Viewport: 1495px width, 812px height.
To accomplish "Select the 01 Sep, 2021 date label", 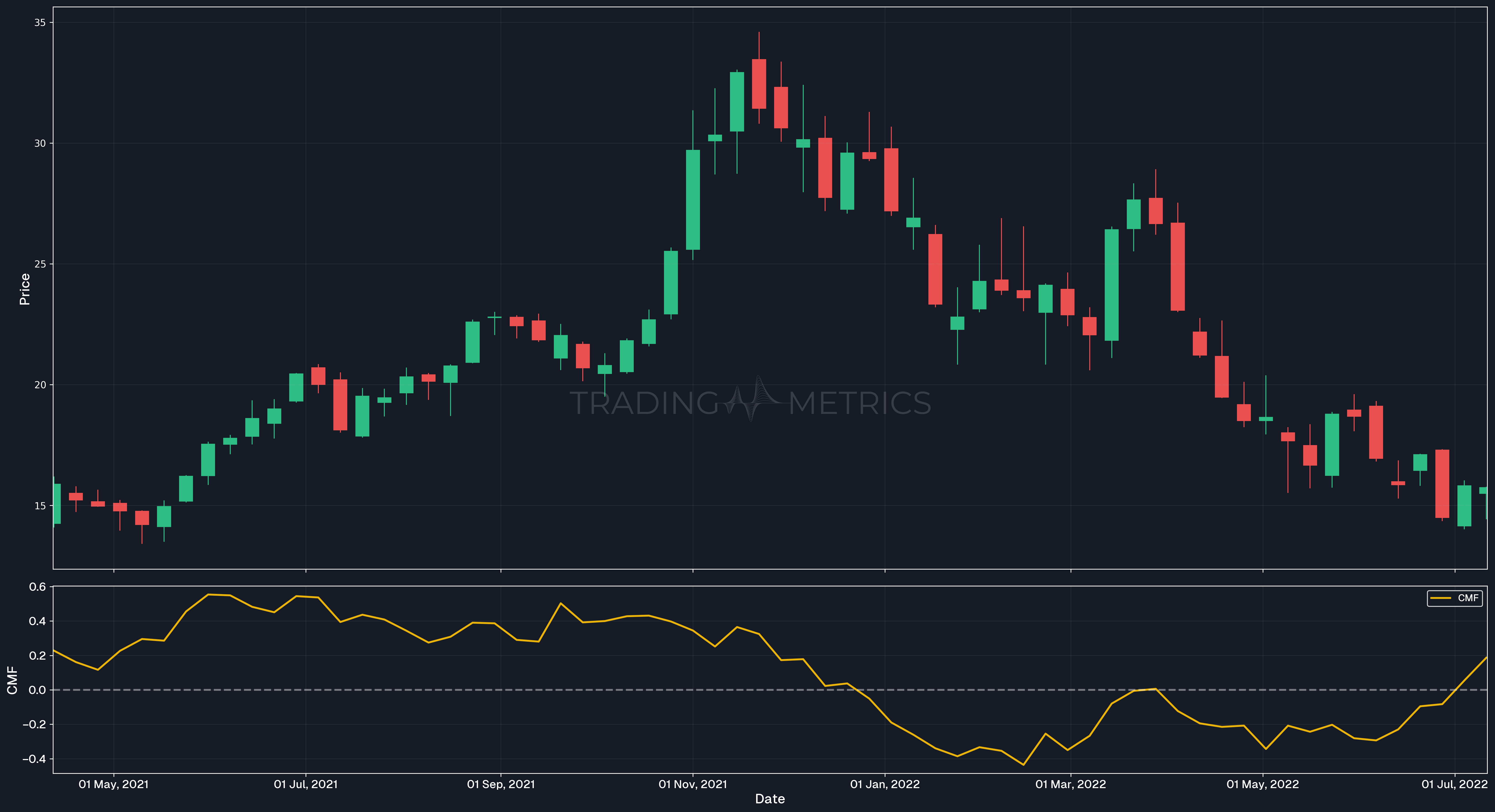I will pyautogui.click(x=501, y=784).
